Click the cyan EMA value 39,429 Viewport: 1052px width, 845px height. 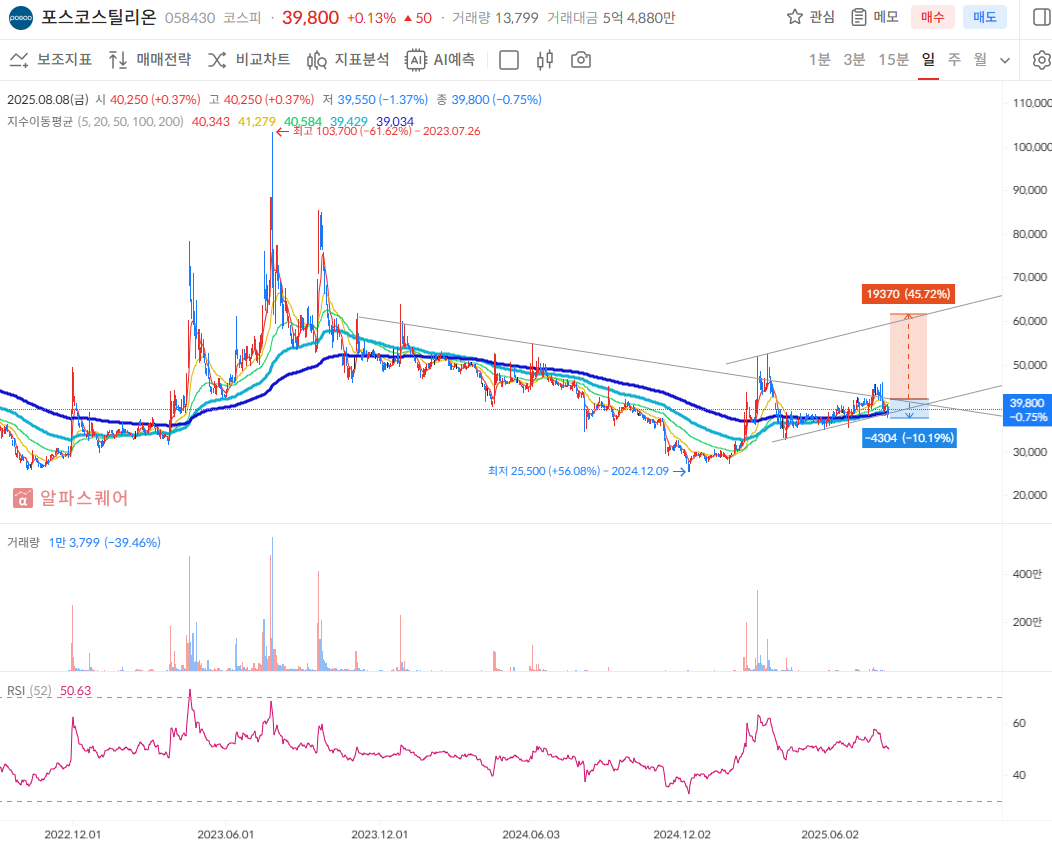pos(349,121)
